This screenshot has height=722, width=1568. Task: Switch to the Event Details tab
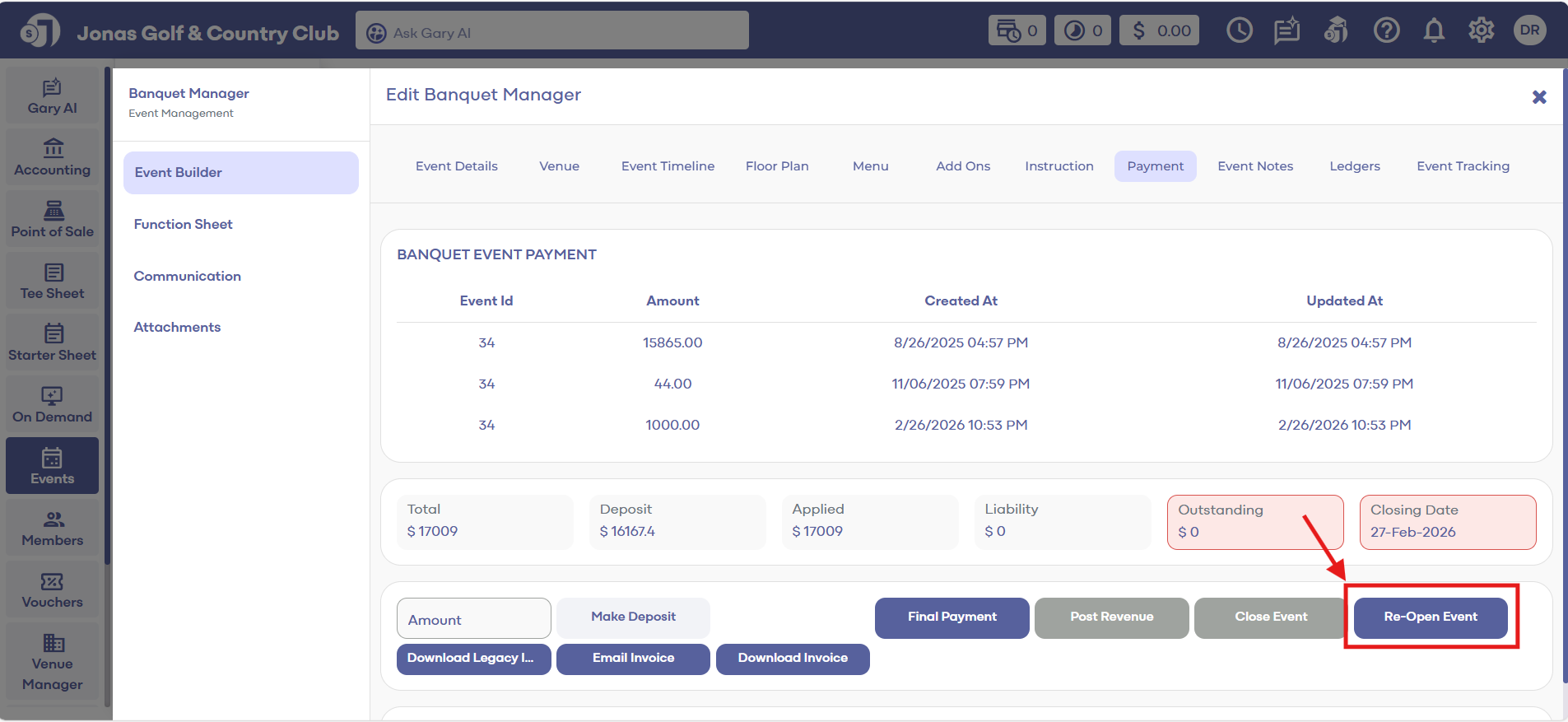[456, 166]
